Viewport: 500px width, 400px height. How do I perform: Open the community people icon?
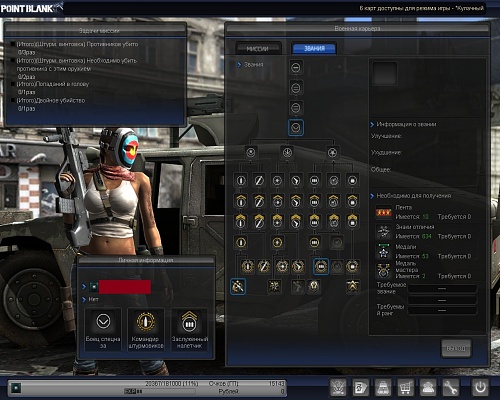click(x=428, y=388)
